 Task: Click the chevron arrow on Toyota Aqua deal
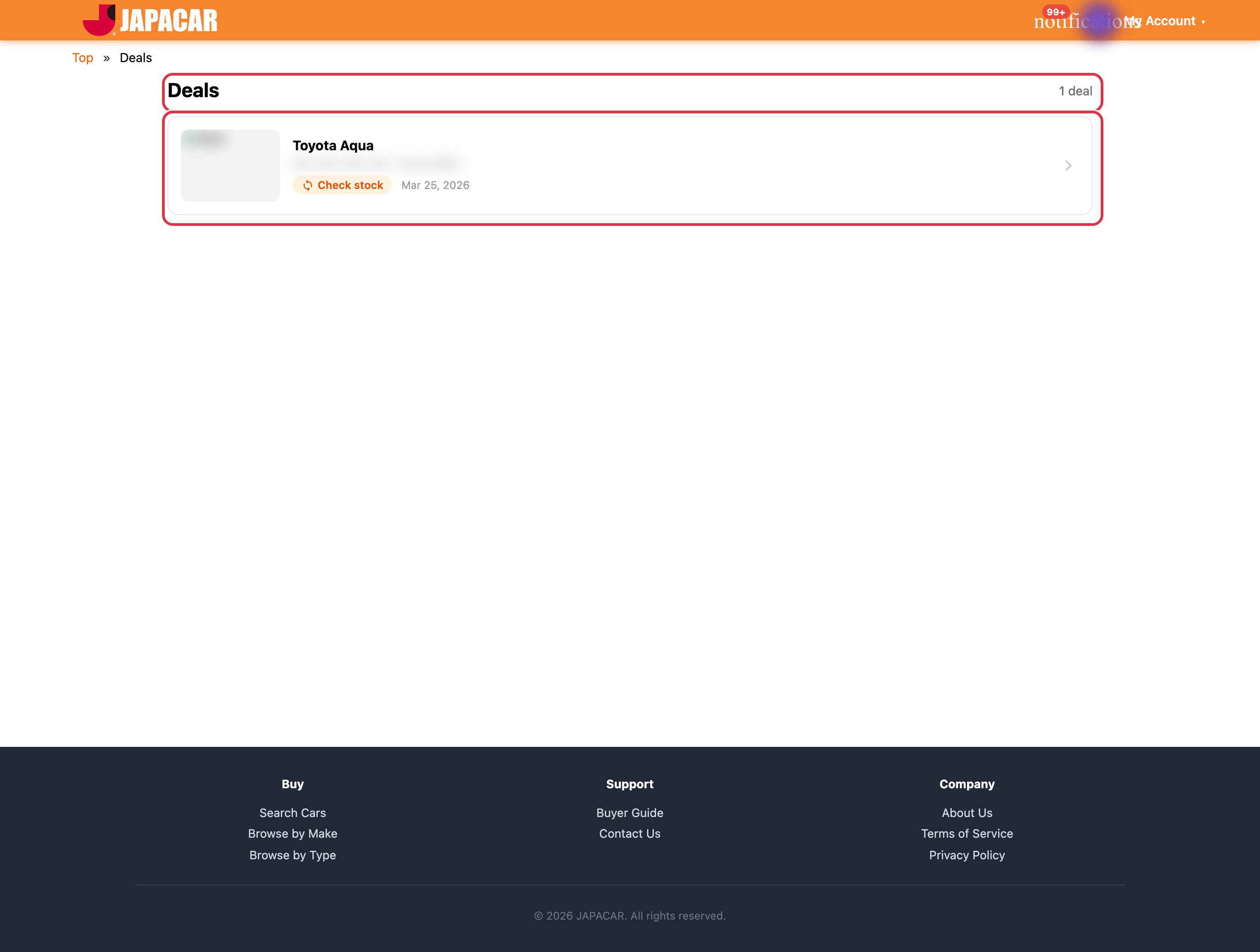click(x=1068, y=166)
